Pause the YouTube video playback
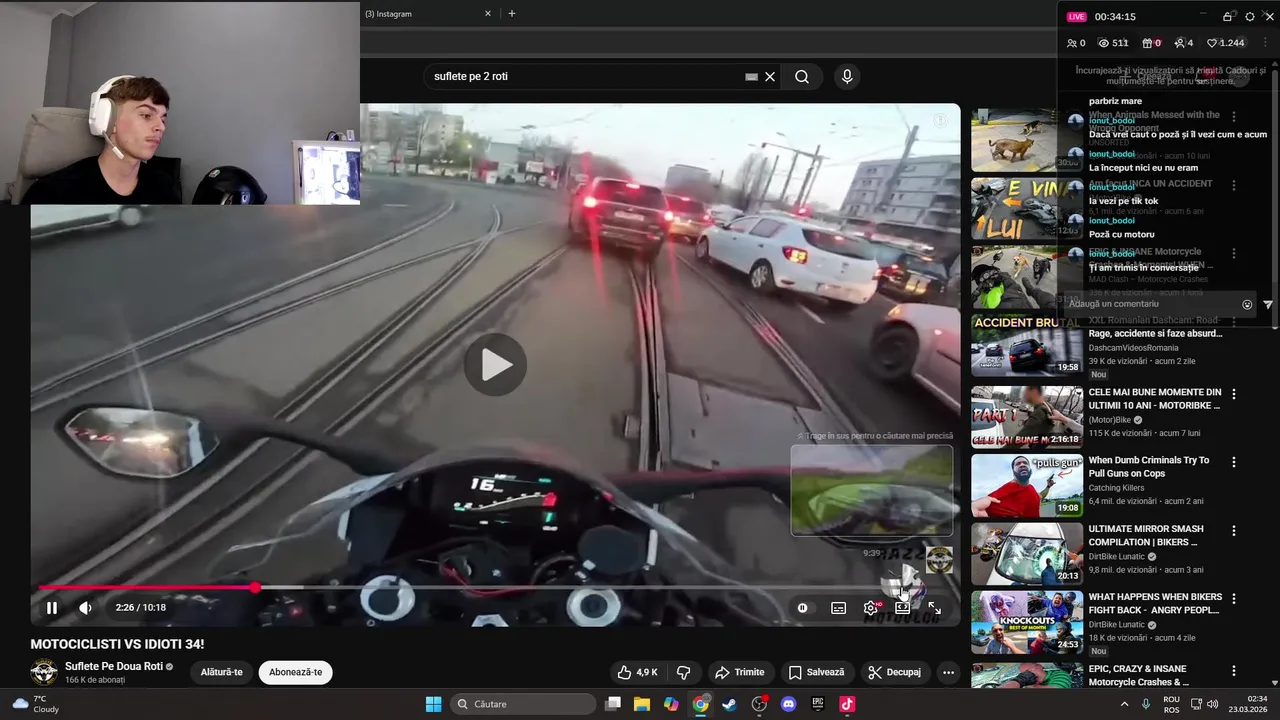Image resolution: width=1280 pixels, height=720 pixels. coord(52,608)
